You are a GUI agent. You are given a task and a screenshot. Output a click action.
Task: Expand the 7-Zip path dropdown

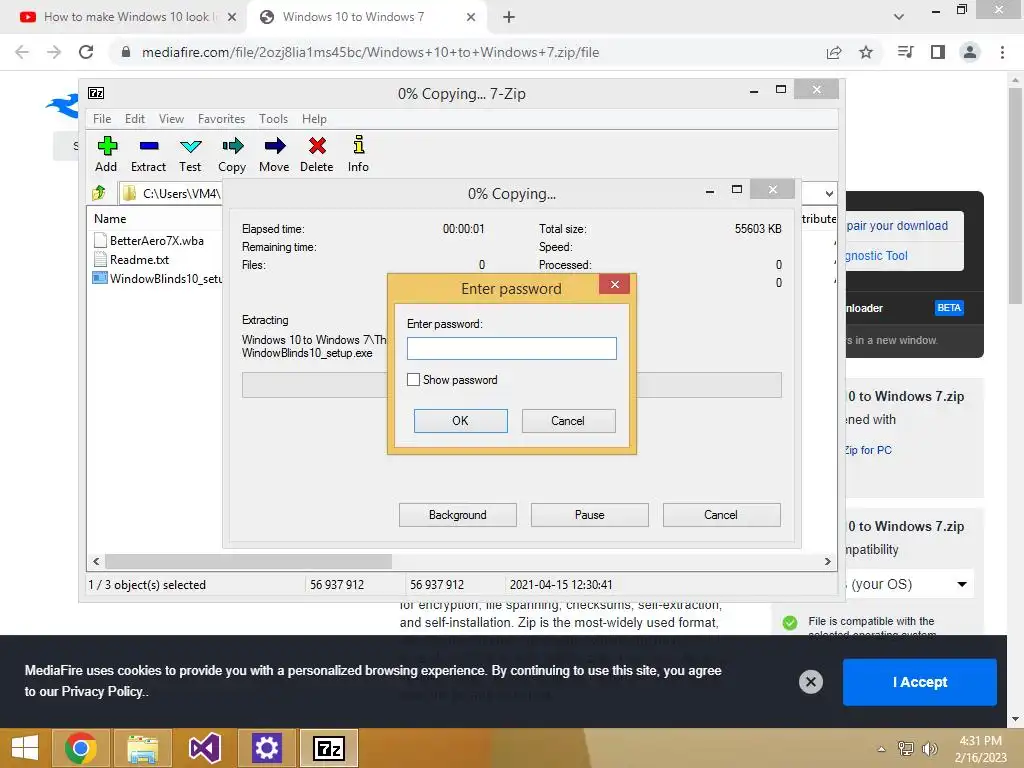click(829, 193)
